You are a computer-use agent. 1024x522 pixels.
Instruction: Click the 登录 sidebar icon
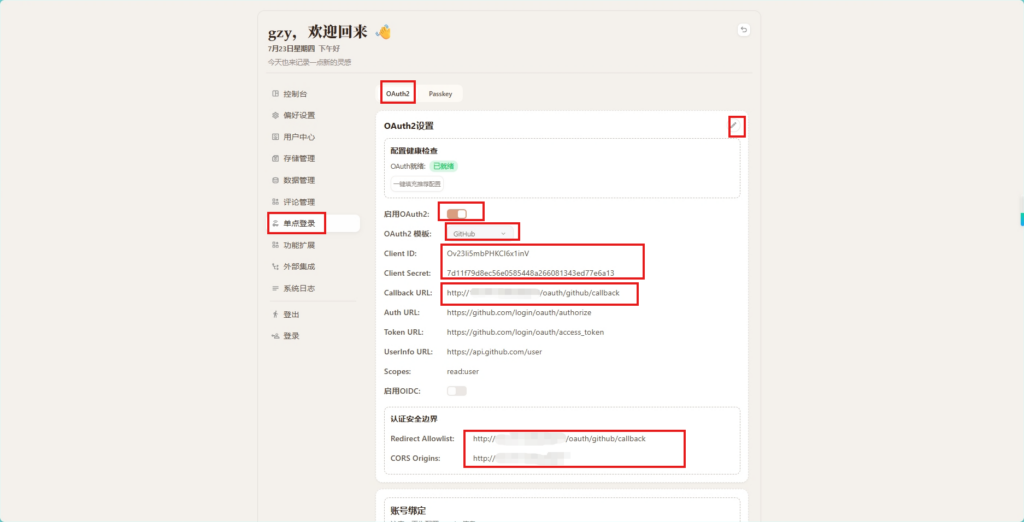click(275, 336)
